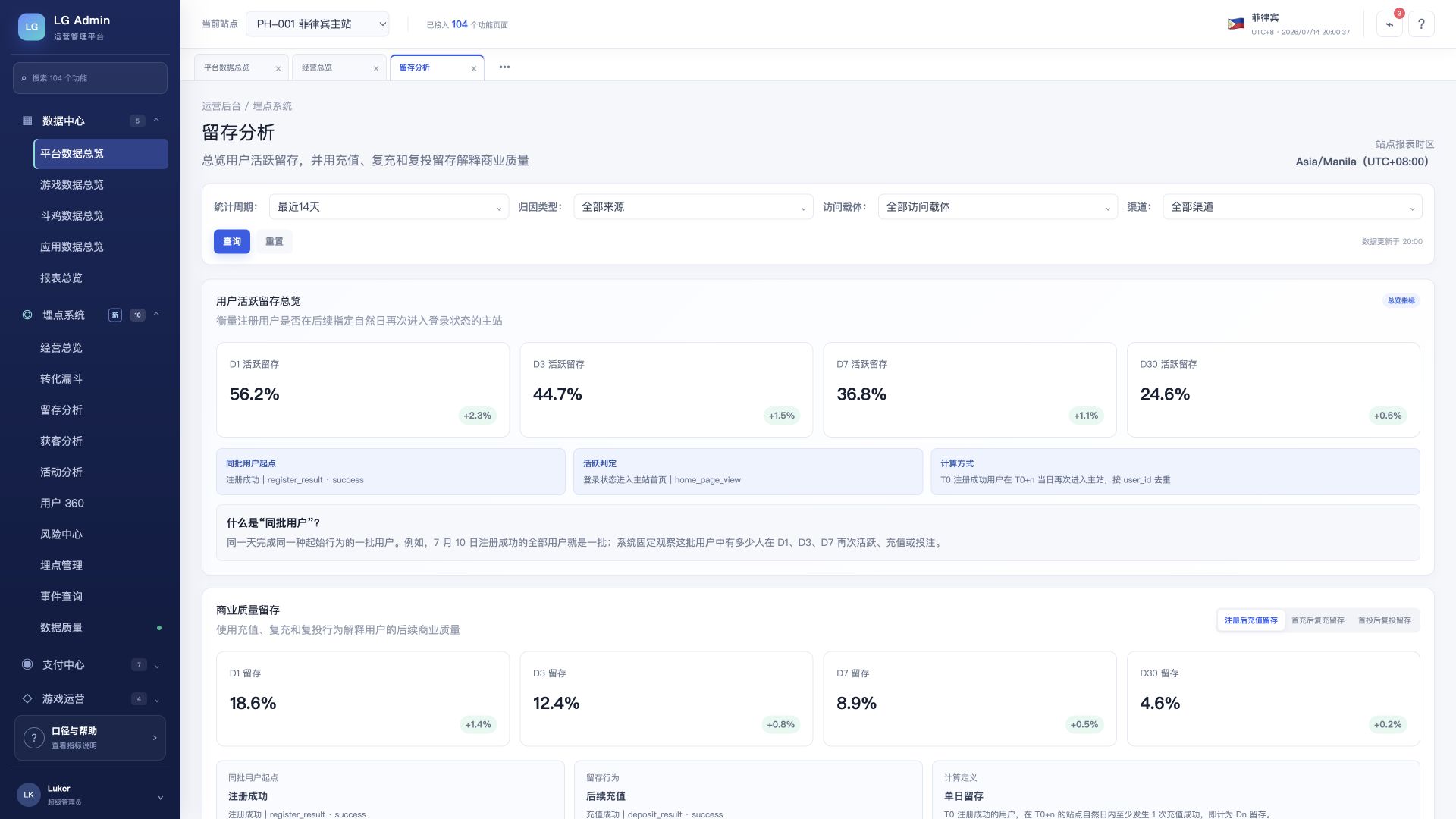Viewport: 1456px width, 819px height.
Task: Click the Philippines flag icon
Action: coord(1236,24)
